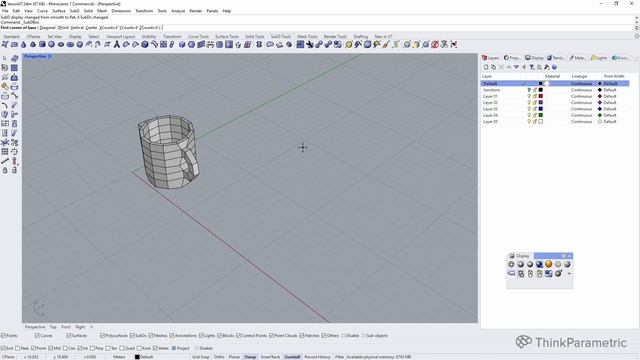Click the wireframe display mode icon in Display palette

(511, 264)
